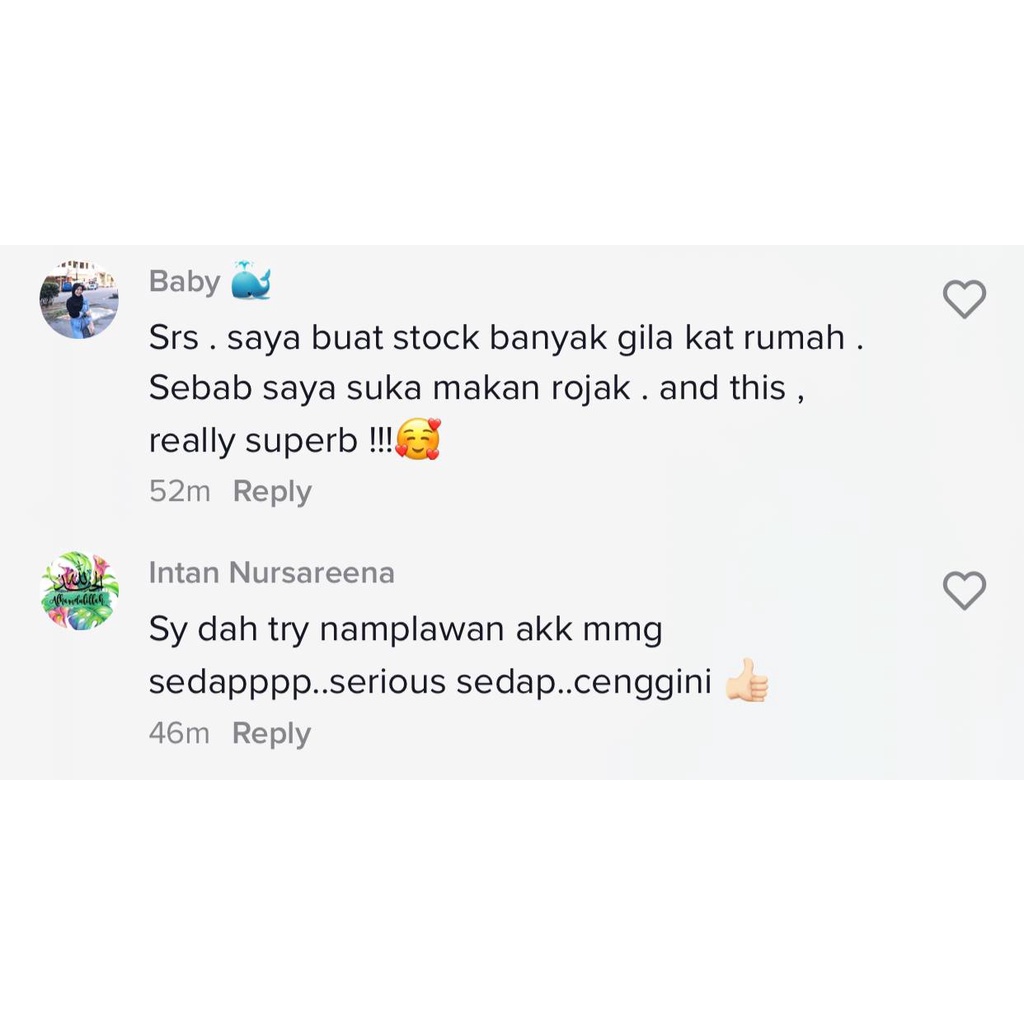Screen dimensions: 1024x1024
Task: Click the thumbs up emoji
Action: 747,680
